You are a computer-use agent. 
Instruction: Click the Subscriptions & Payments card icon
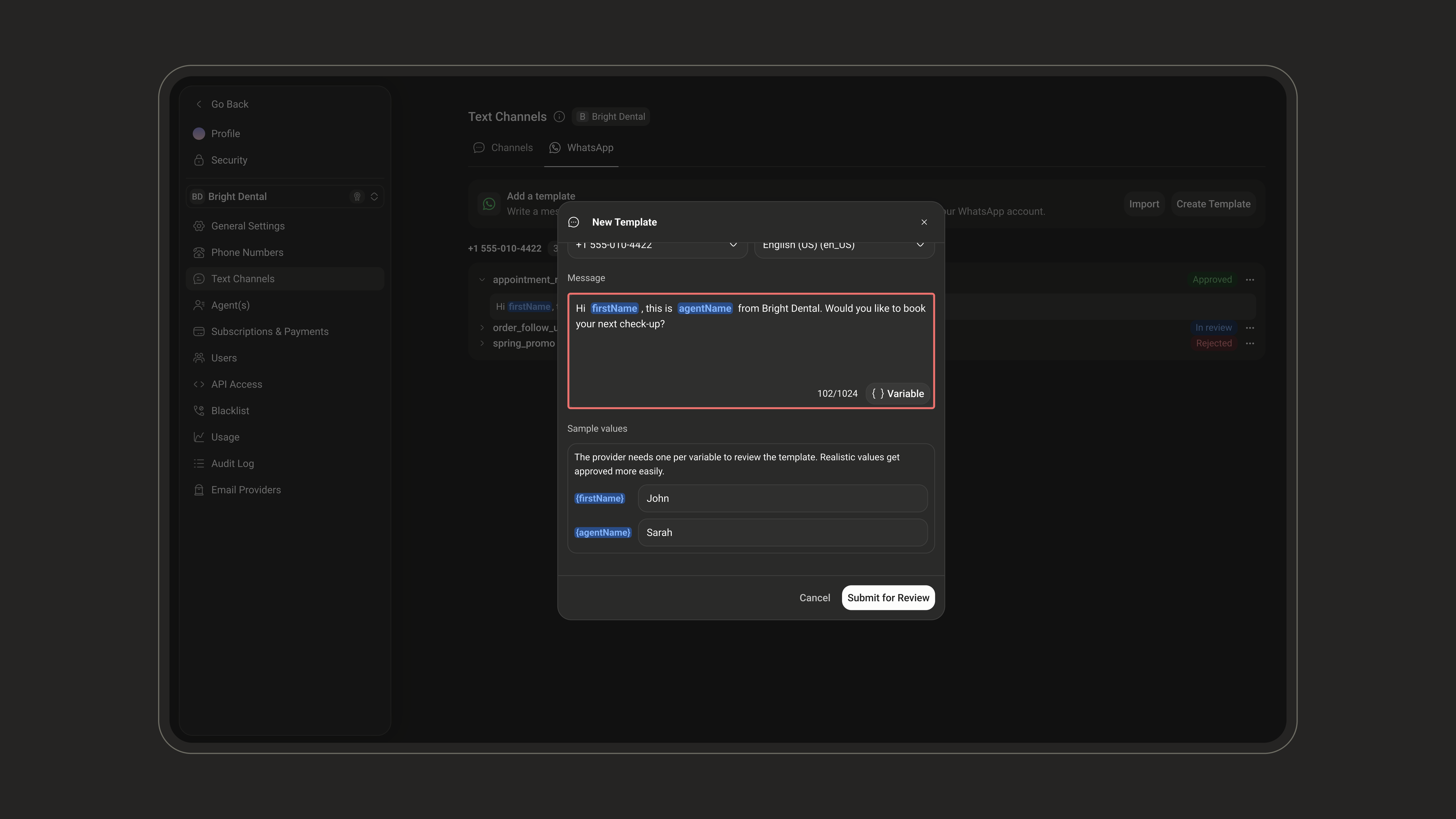198,332
